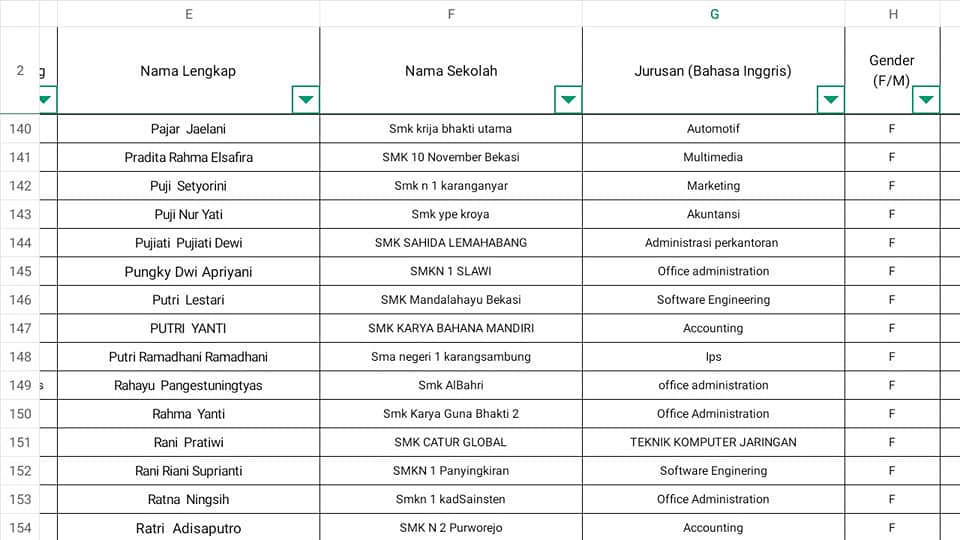Select column E header
Viewport: 960px width, 540px height.
[x=189, y=13]
